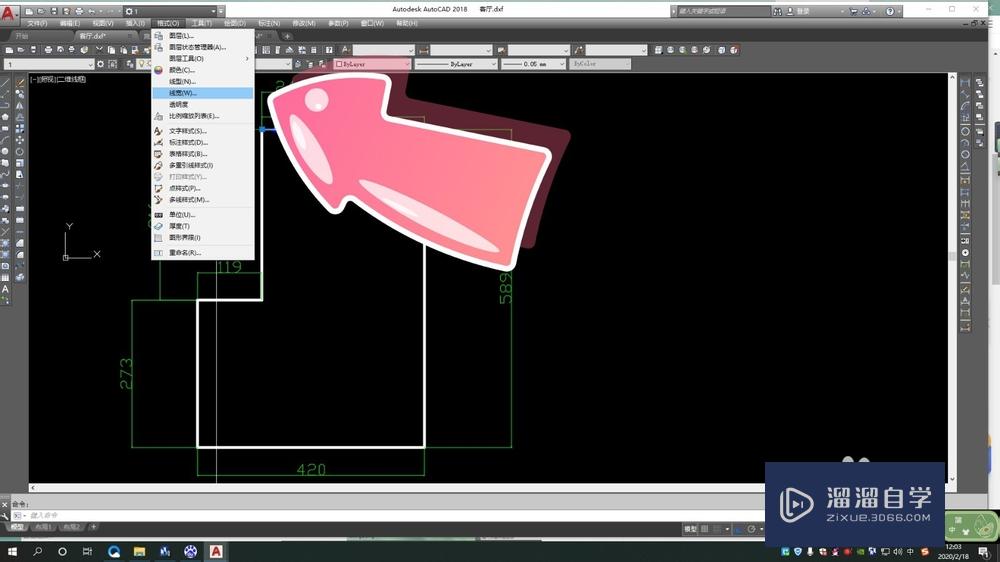Screen dimensions: 1000x562
Task: Click the viewport label [-][俯视][二维线框]
Action: pyautogui.click(x=59, y=80)
